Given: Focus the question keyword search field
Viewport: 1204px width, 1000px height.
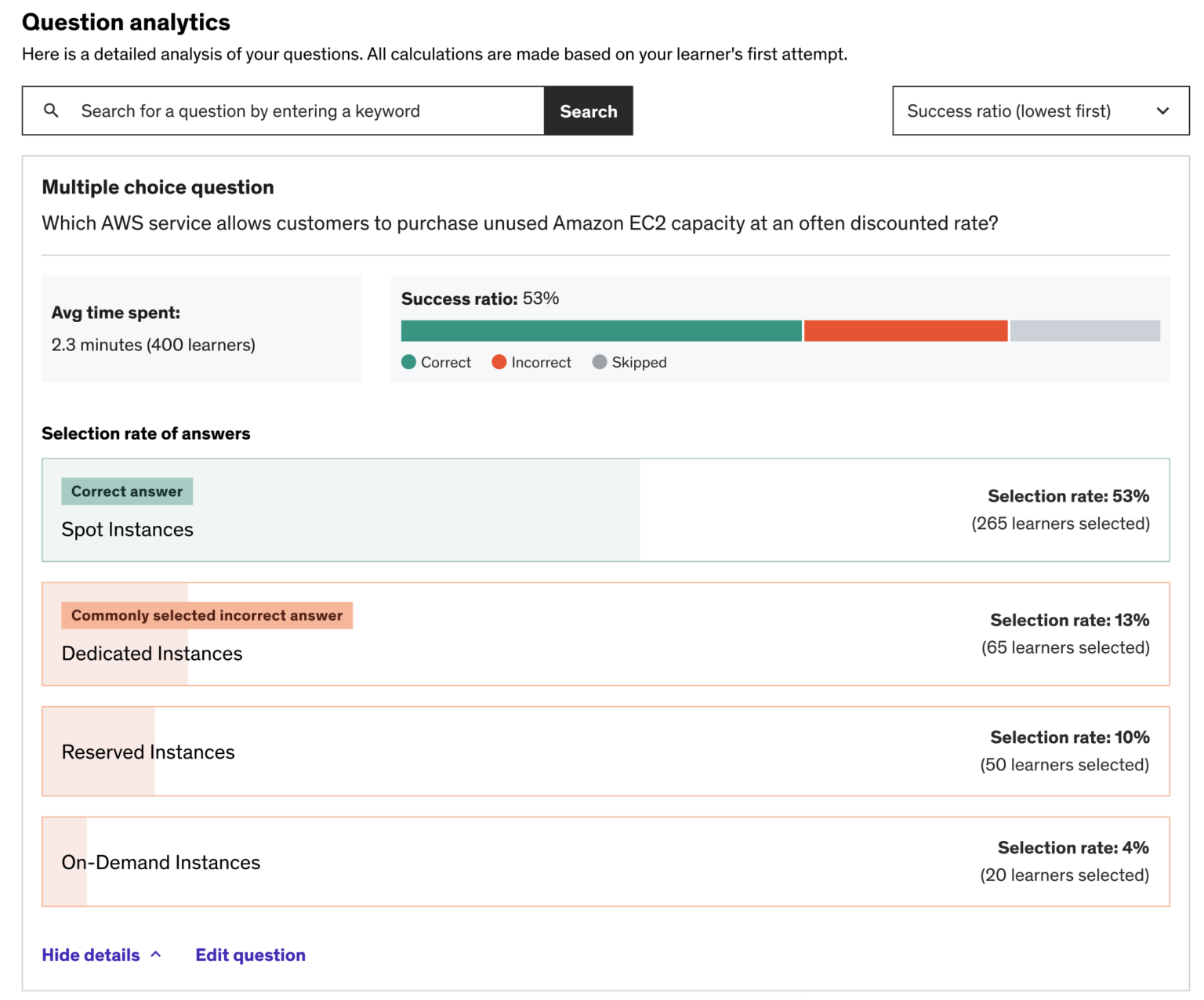Looking at the screenshot, I should [x=283, y=111].
